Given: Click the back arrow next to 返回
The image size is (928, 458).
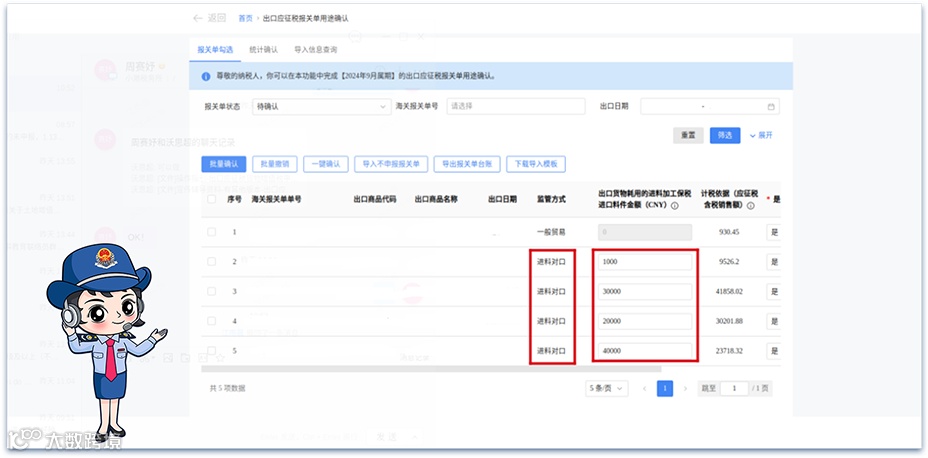Looking at the screenshot, I should coord(198,18).
